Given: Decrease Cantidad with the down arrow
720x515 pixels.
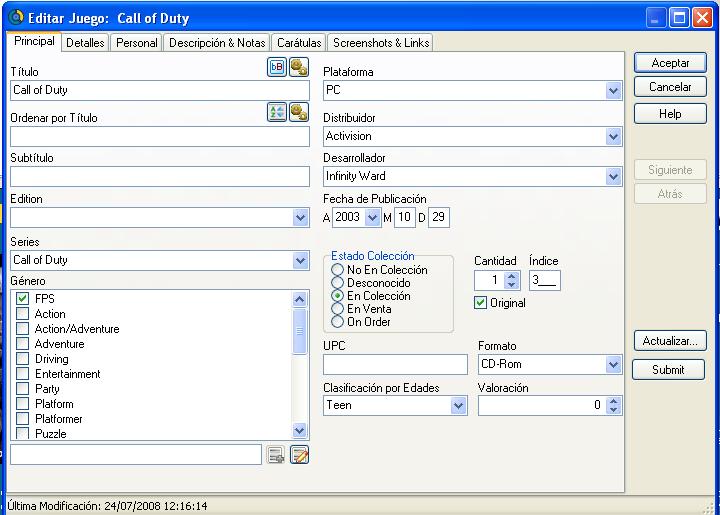Looking at the screenshot, I should 512,285.
